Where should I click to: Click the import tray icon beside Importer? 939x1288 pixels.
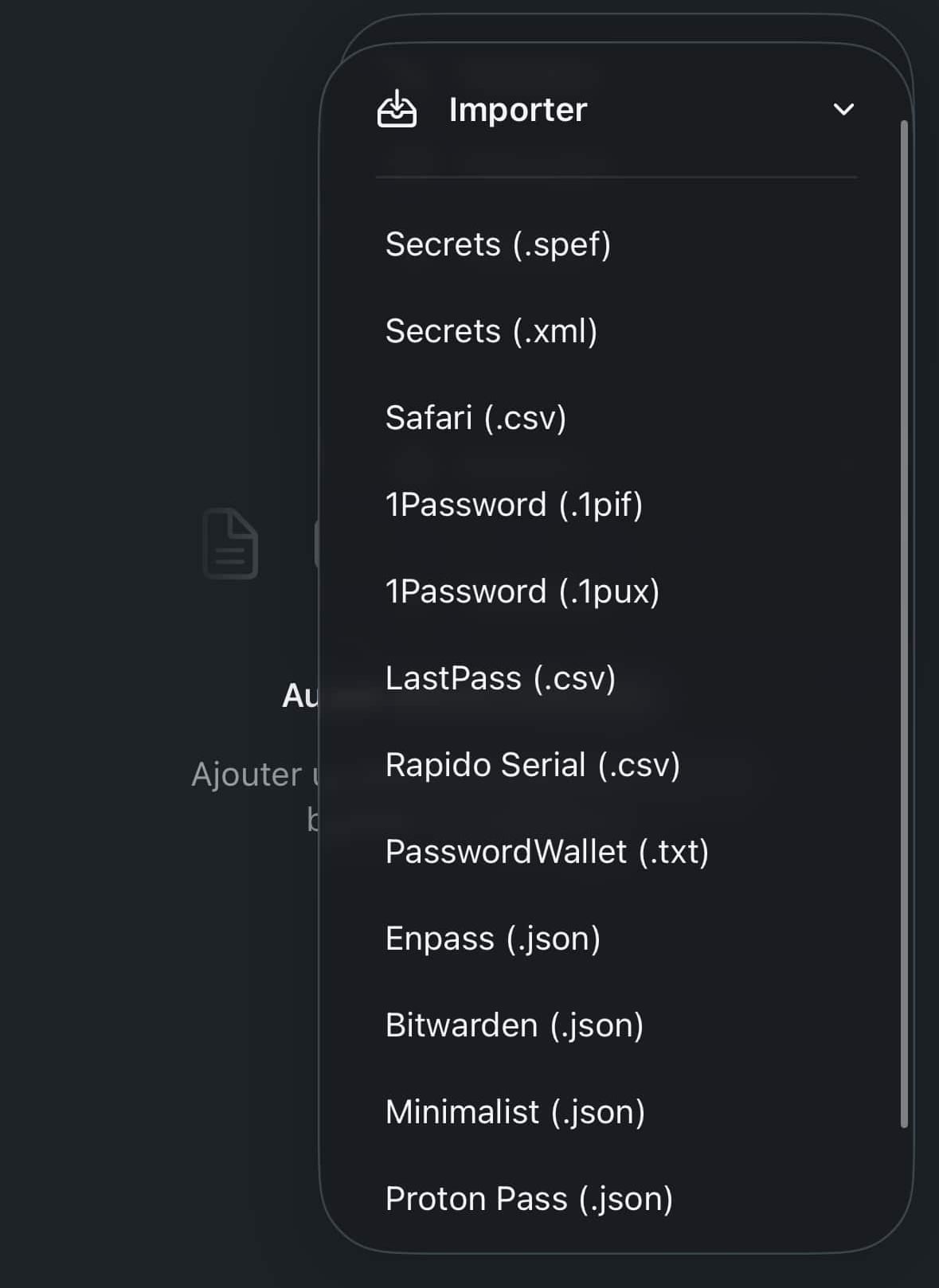point(397,110)
